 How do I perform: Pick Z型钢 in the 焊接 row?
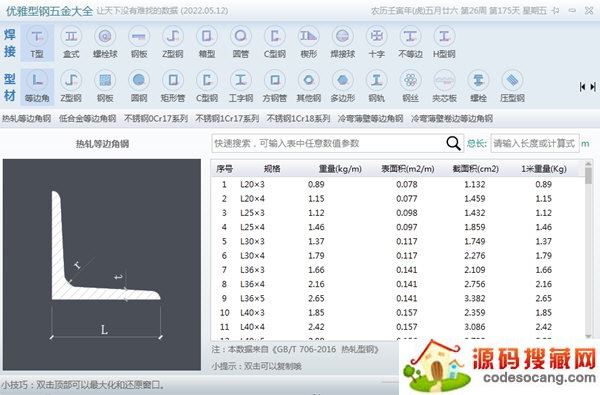tap(173, 42)
